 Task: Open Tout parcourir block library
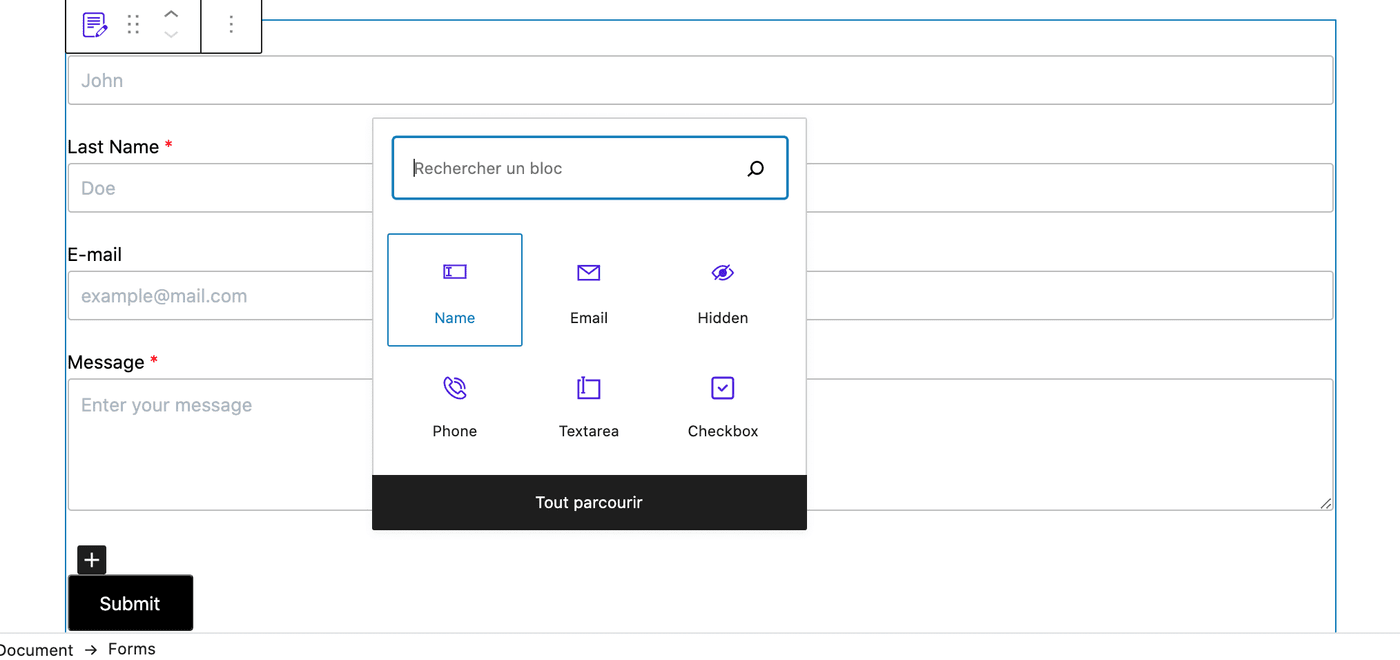click(x=588, y=502)
